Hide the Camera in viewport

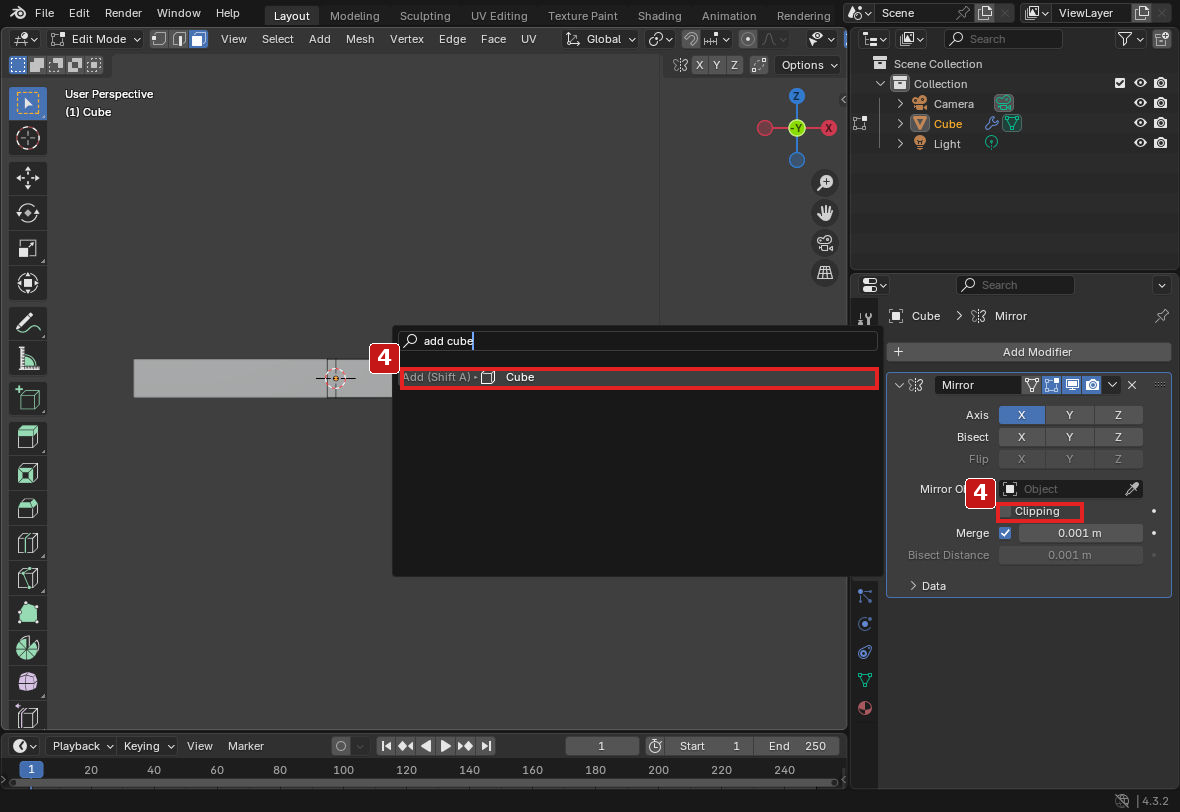pos(1140,103)
